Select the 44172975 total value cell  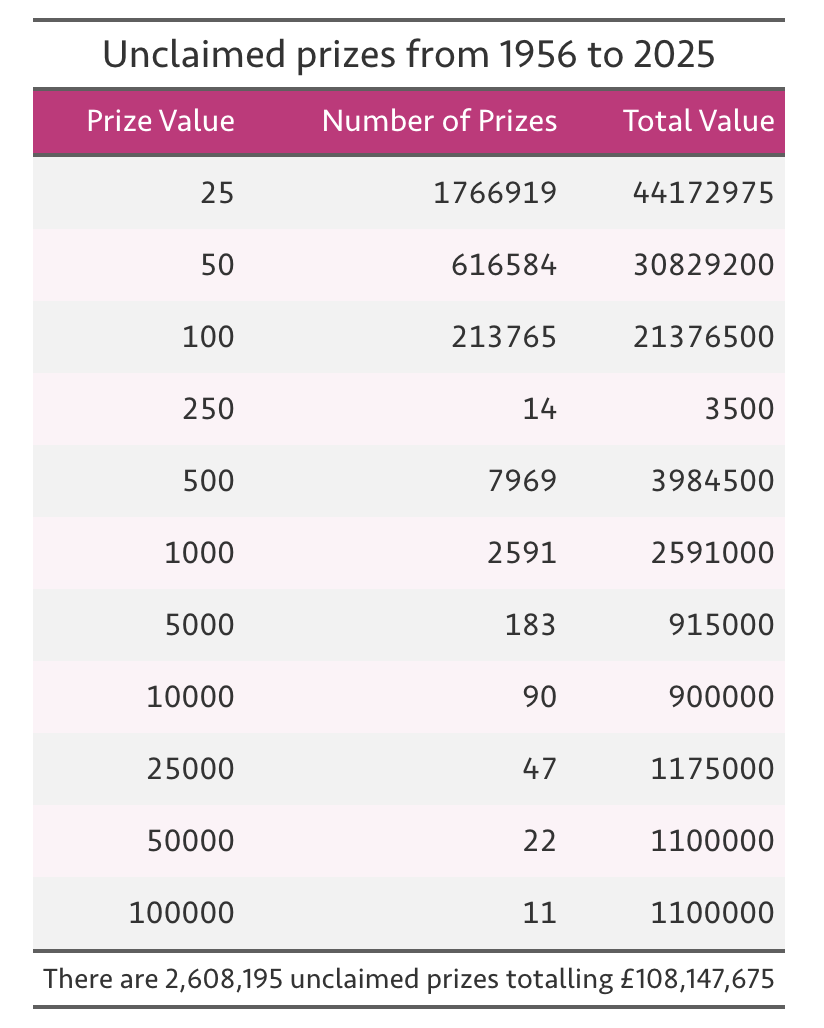click(x=703, y=193)
